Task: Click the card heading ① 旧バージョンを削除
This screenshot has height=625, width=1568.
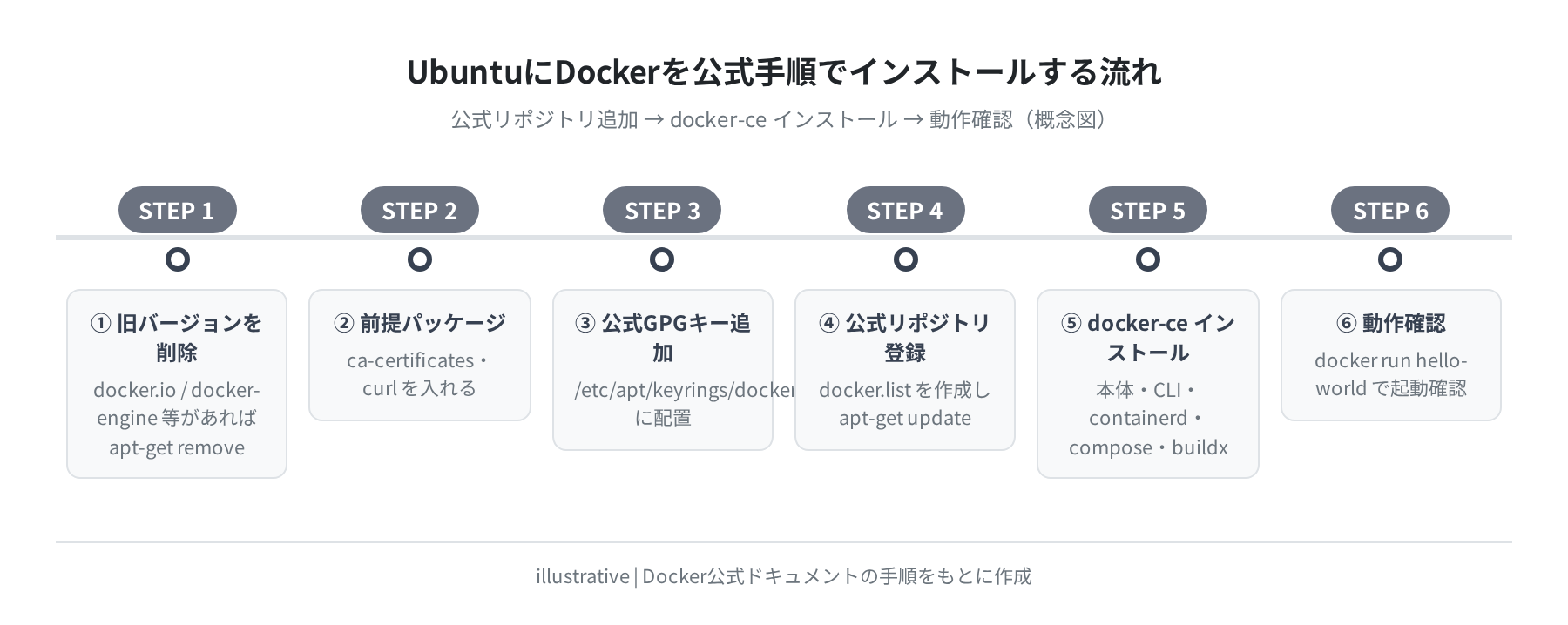Action: click(x=177, y=338)
